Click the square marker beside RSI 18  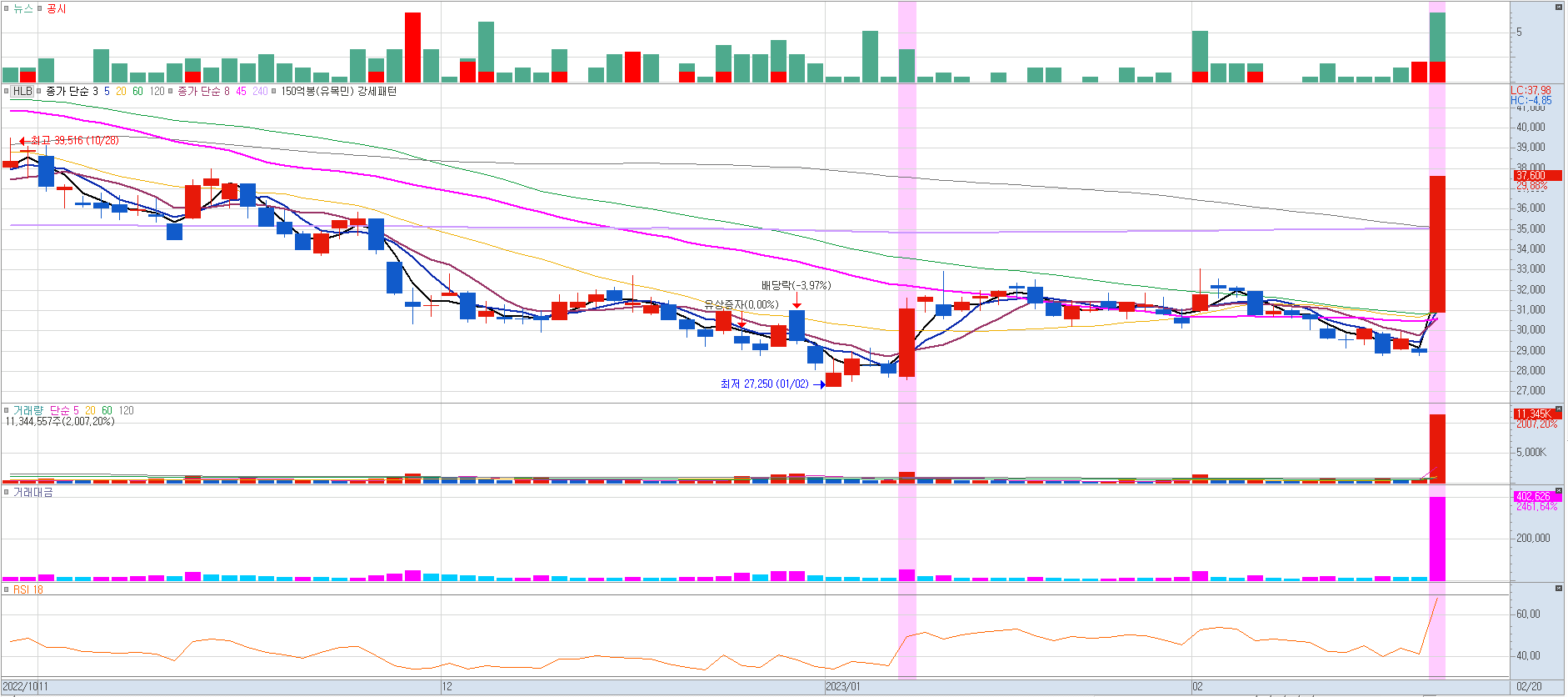pyautogui.click(x=7, y=589)
